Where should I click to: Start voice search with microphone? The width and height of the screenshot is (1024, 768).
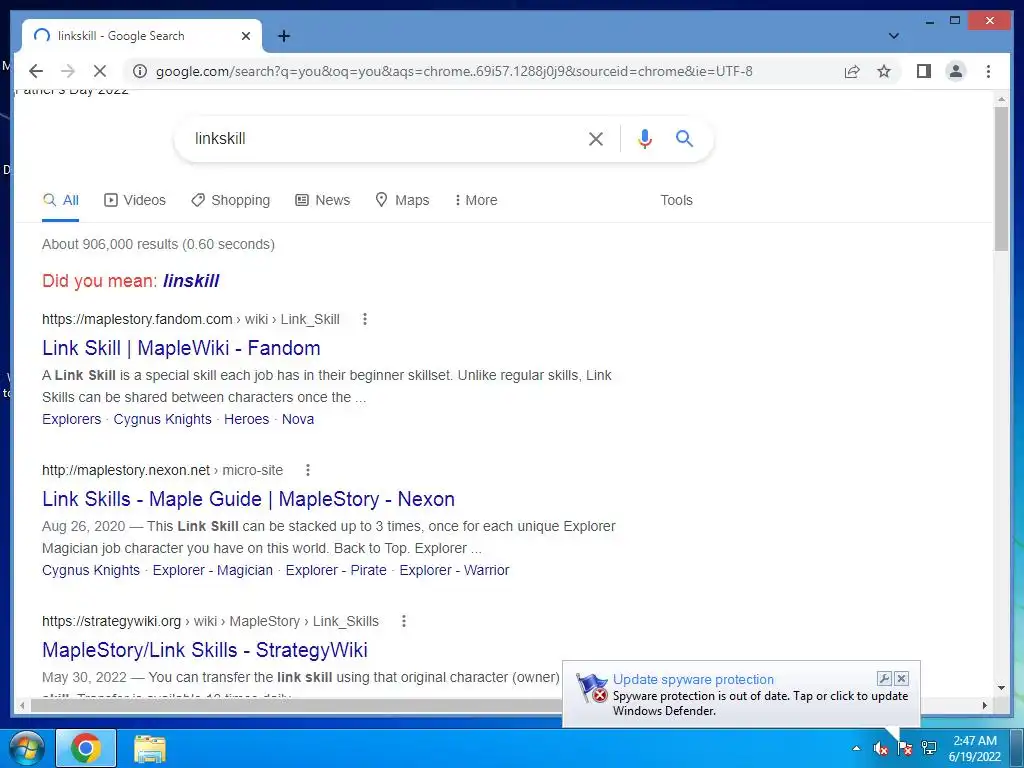[645, 138]
